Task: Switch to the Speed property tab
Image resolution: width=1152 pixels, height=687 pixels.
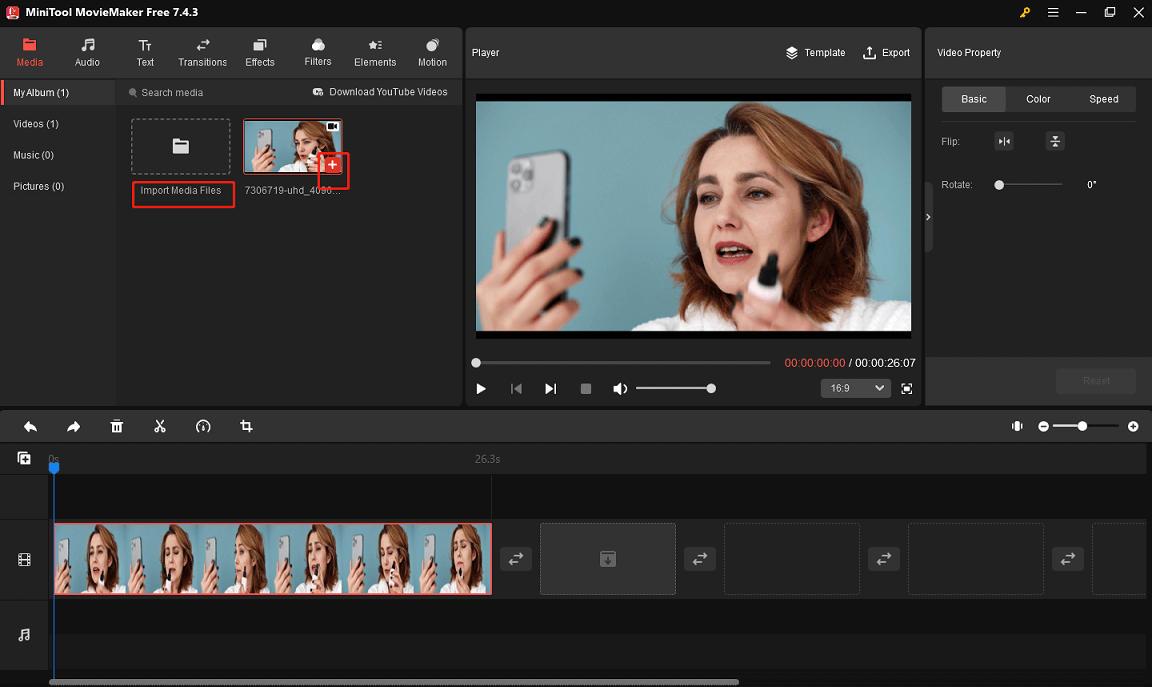Action: pos(1104,99)
